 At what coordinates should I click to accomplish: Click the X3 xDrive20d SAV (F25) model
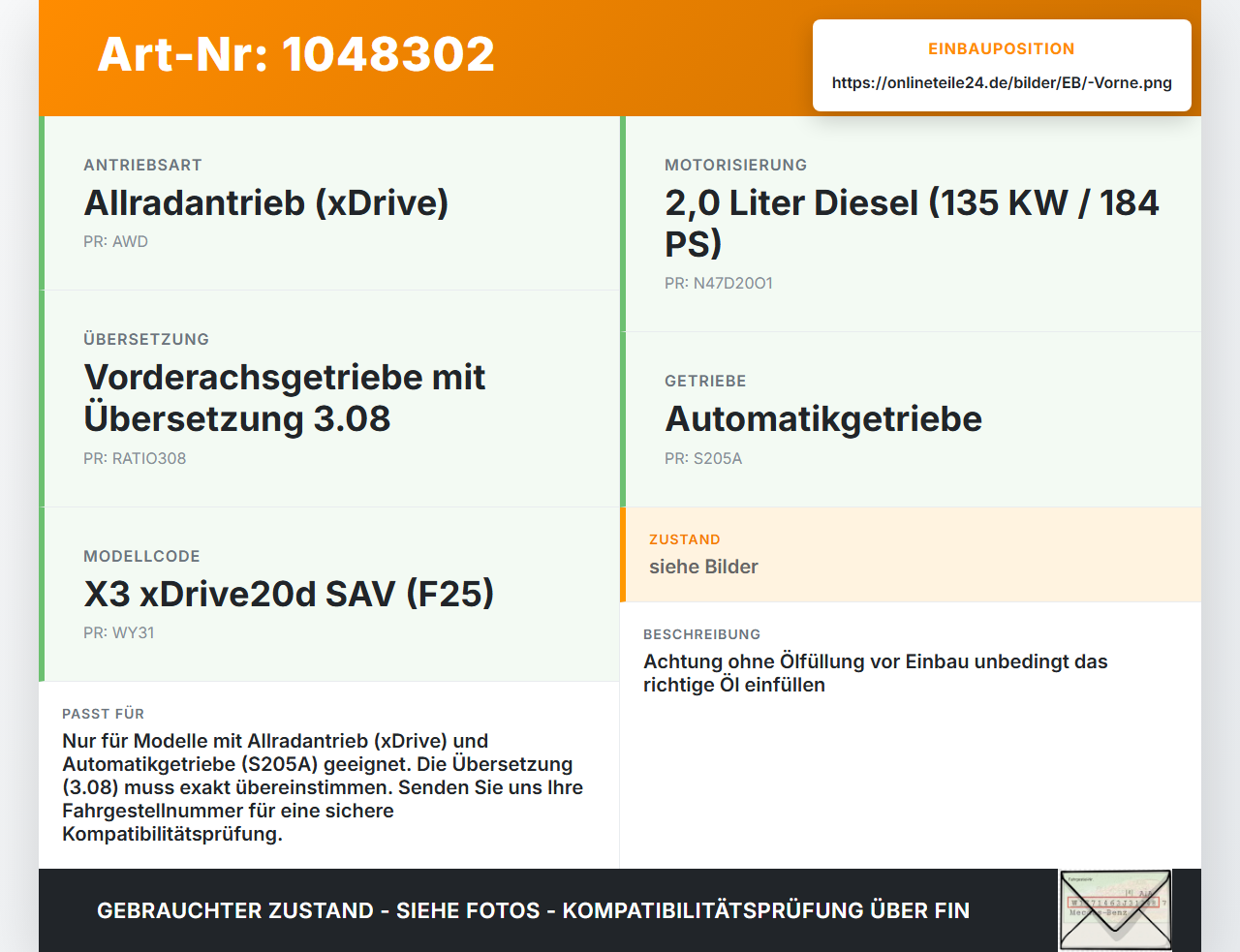(289, 593)
